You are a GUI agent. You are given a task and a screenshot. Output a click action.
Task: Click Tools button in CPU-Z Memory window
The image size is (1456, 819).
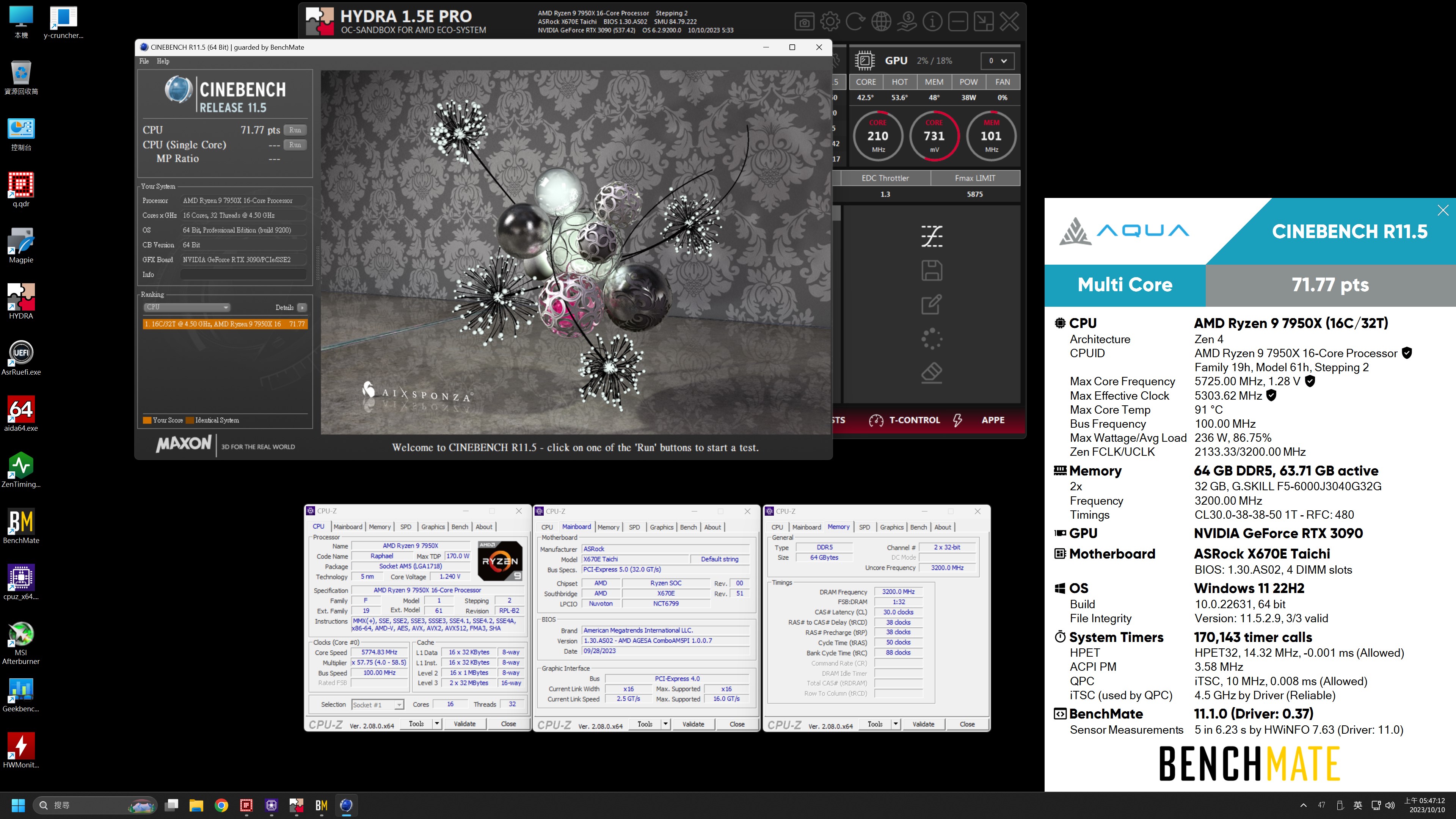click(x=875, y=724)
